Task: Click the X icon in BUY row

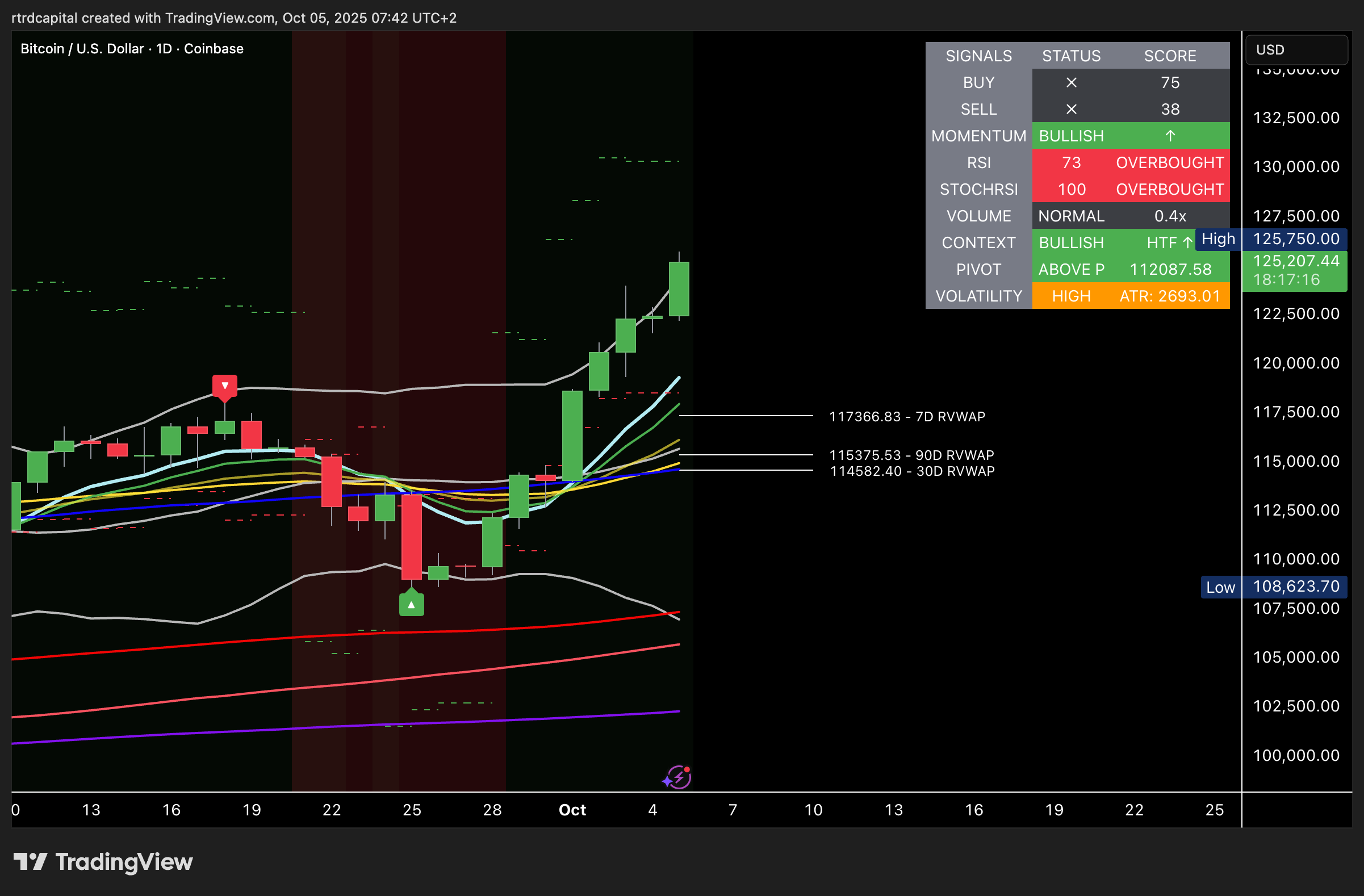Action: pyautogui.click(x=1070, y=82)
